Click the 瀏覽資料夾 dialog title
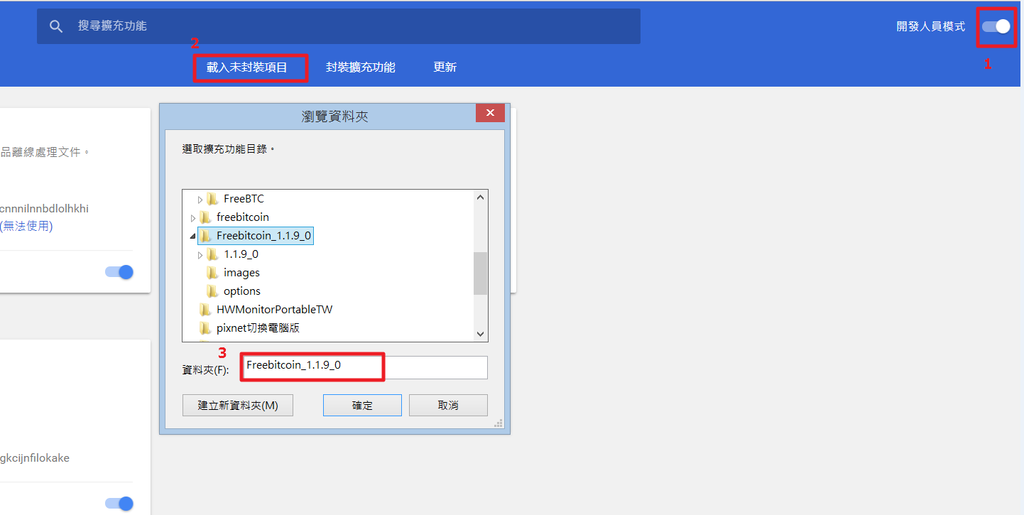Viewport: 1024px width, 515px height. pyautogui.click(x=335, y=116)
